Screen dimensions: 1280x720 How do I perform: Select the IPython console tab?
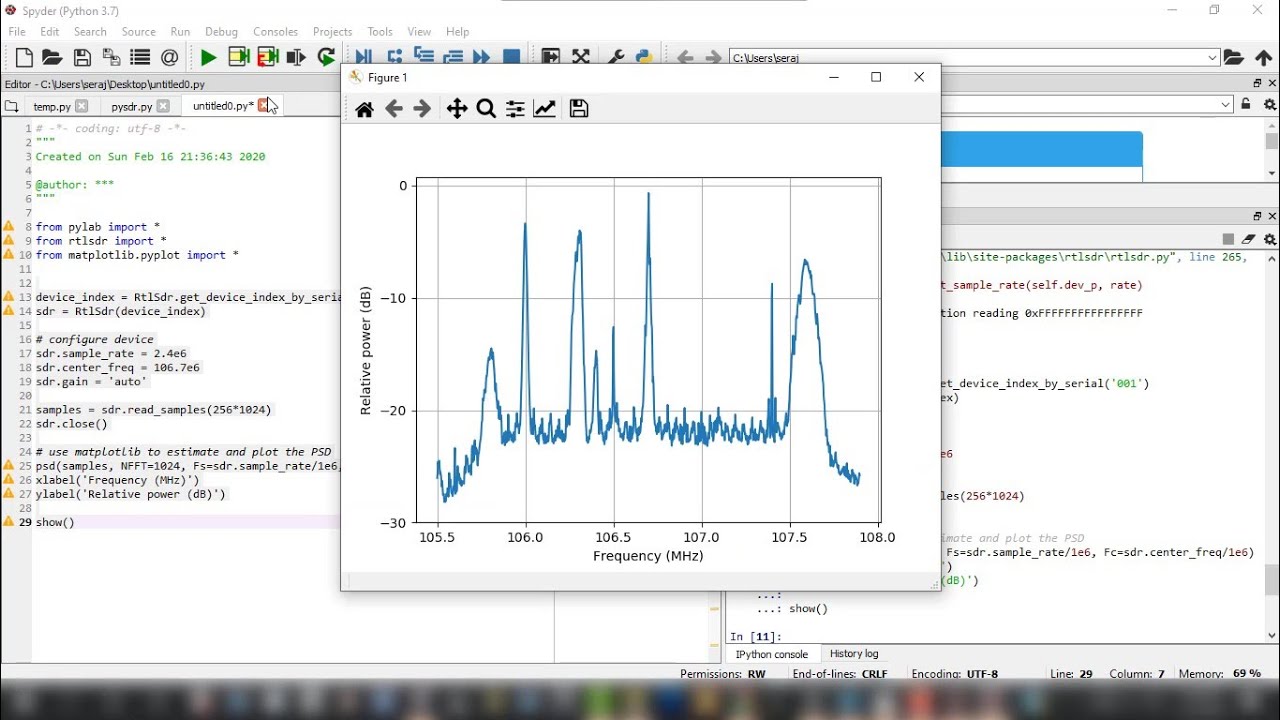pos(772,654)
